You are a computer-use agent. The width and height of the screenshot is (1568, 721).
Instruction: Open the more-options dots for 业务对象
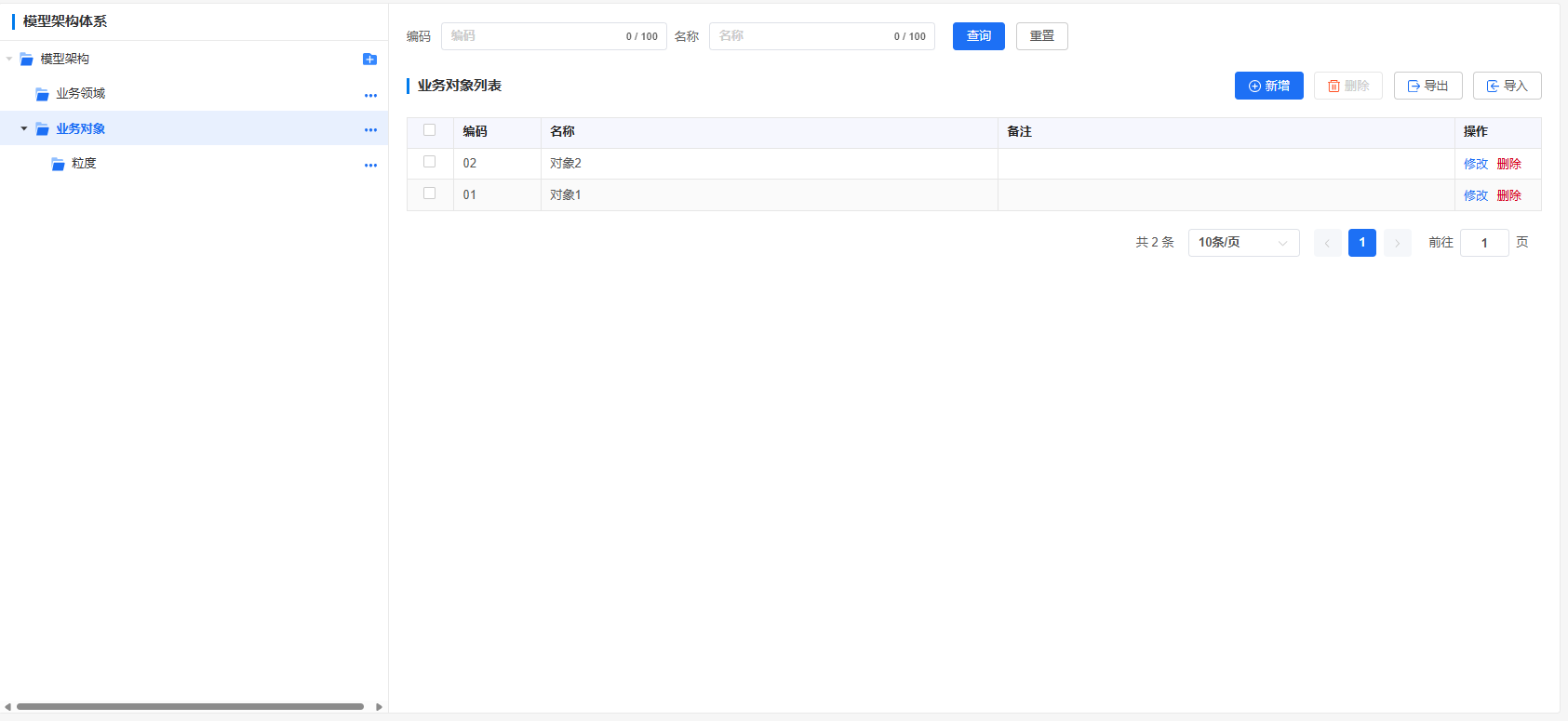tap(370, 129)
